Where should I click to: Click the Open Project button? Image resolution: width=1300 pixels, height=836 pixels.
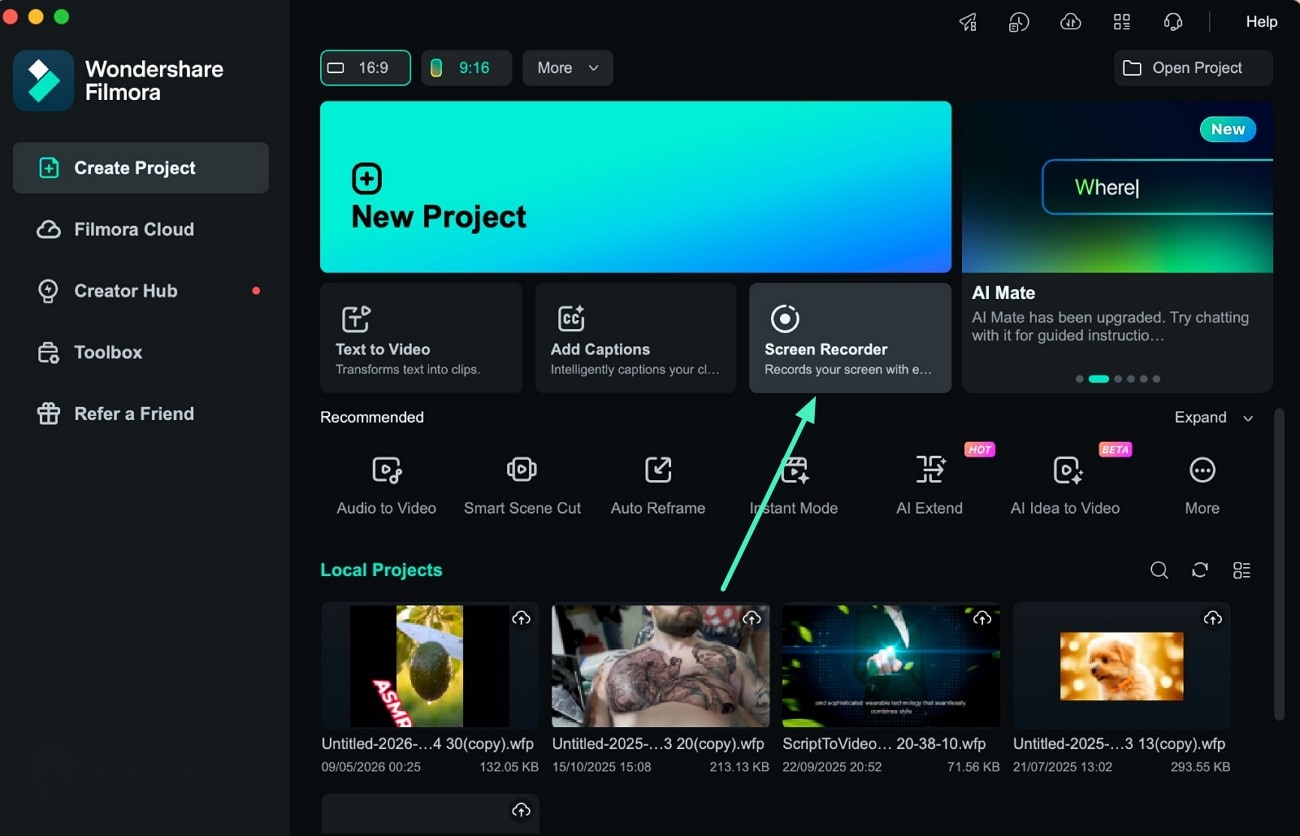[x=1193, y=68]
